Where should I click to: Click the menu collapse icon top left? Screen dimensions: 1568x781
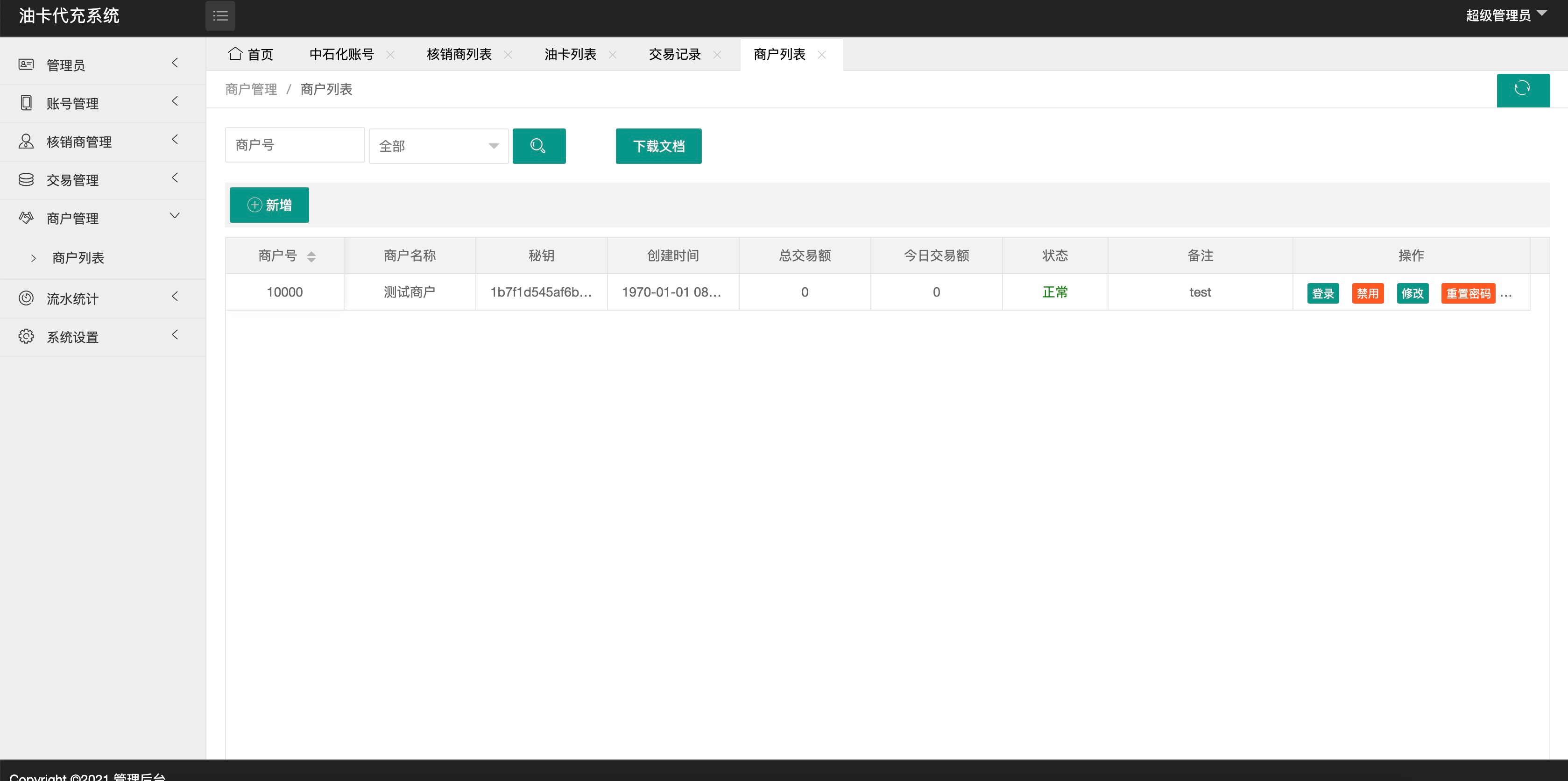[221, 15]
